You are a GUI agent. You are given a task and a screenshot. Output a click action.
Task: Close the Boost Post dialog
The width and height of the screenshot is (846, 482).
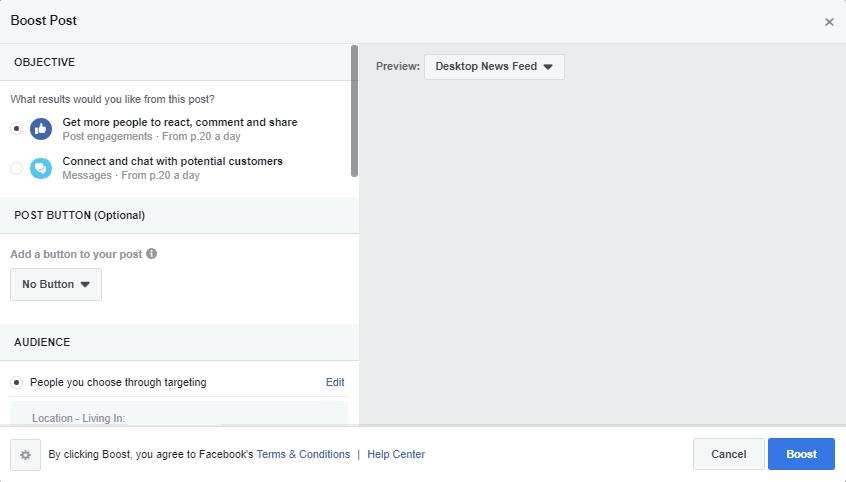[829, 22]
